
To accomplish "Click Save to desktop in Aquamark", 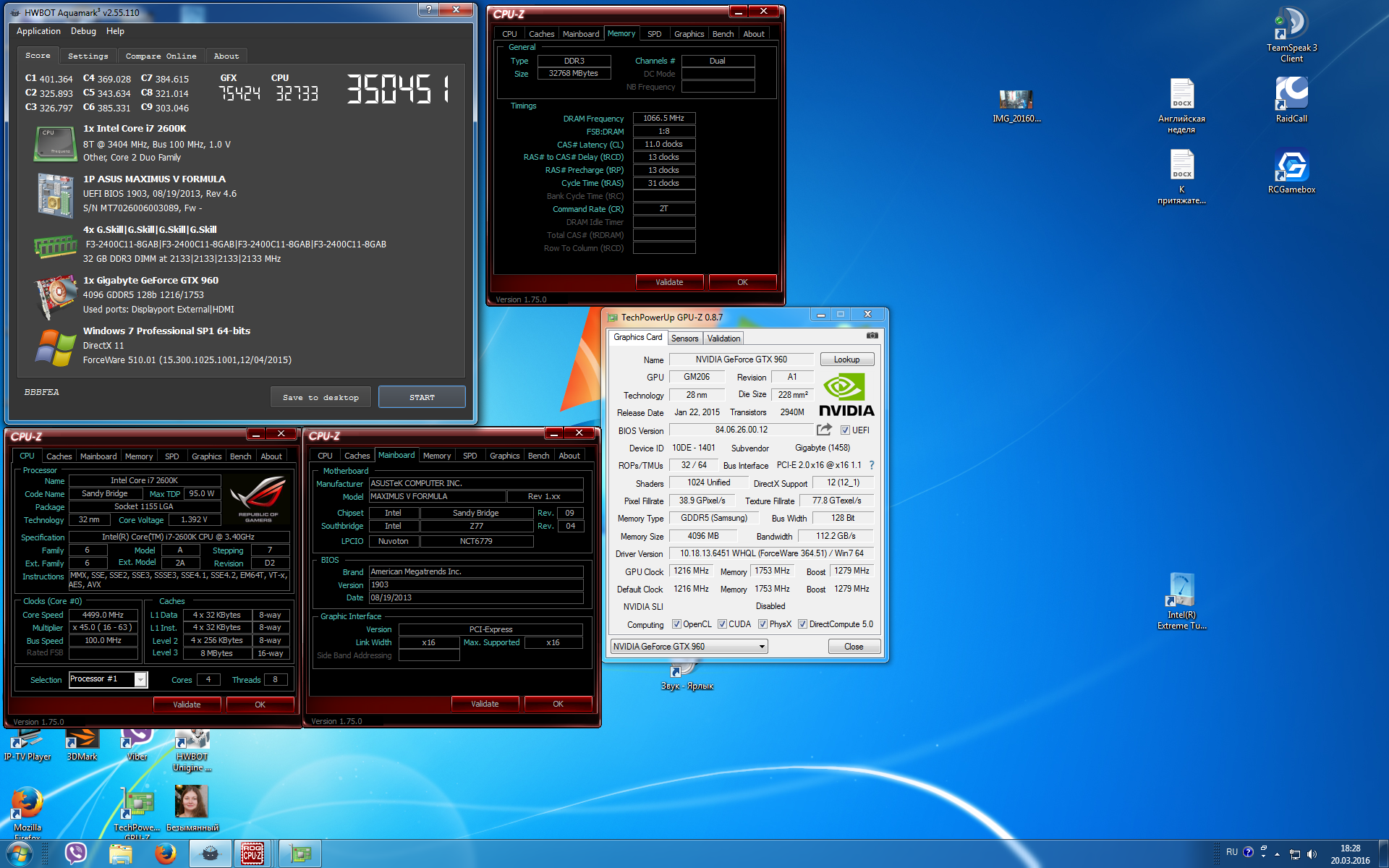I will [x=320, y=397].
